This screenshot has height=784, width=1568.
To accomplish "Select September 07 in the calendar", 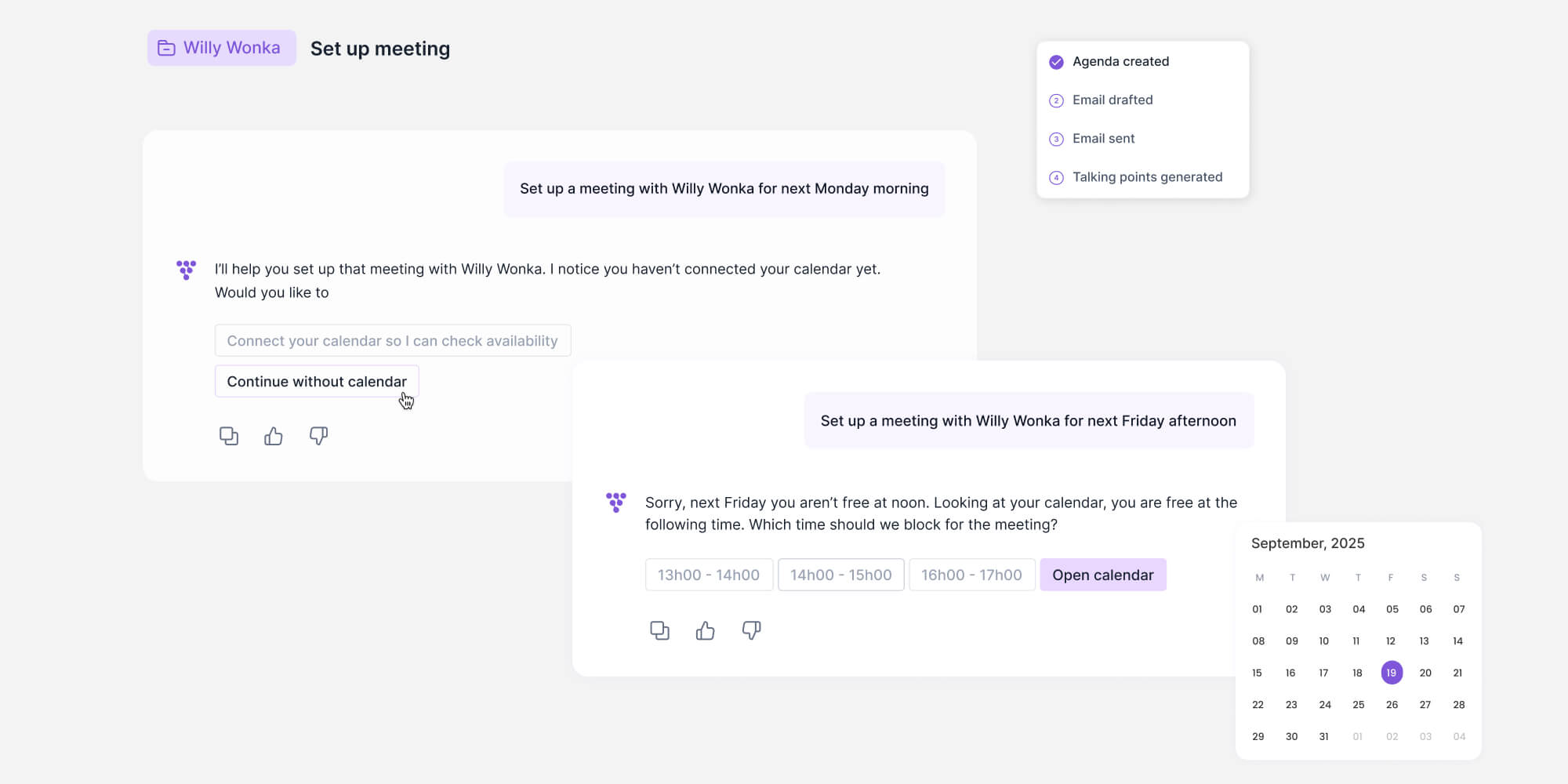I will click(x=1459, y=609).
